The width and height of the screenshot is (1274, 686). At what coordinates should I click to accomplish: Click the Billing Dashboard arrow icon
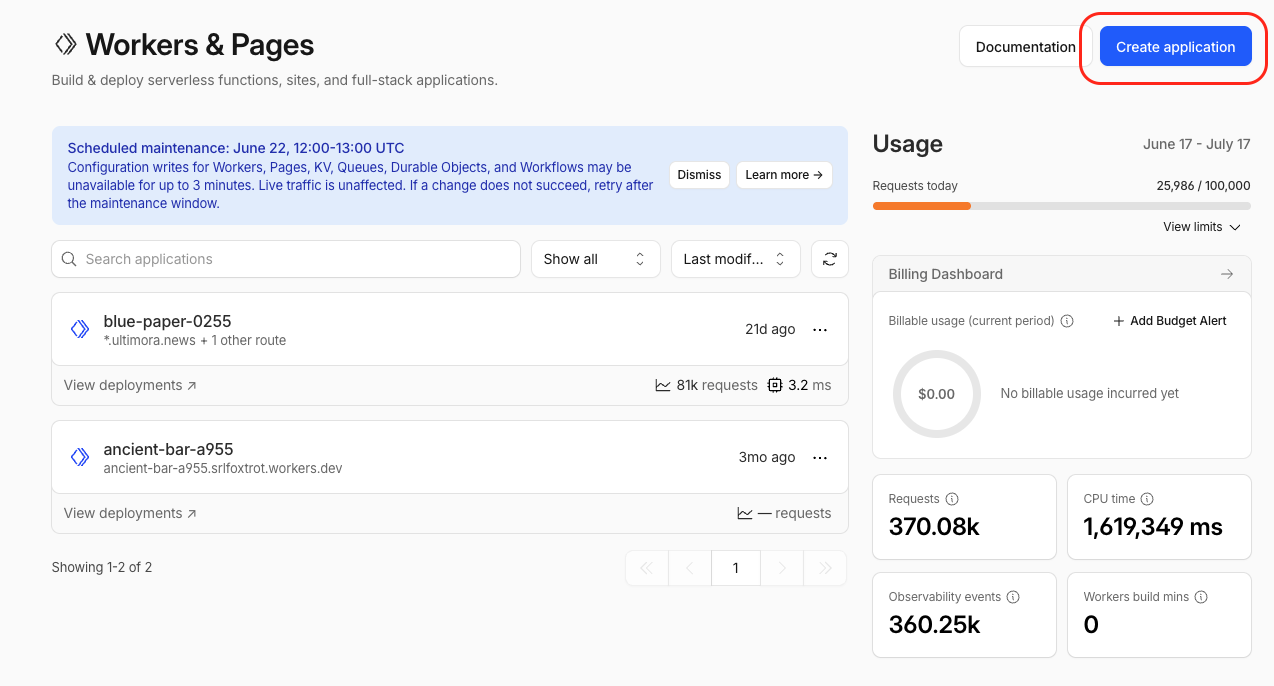1227,274
